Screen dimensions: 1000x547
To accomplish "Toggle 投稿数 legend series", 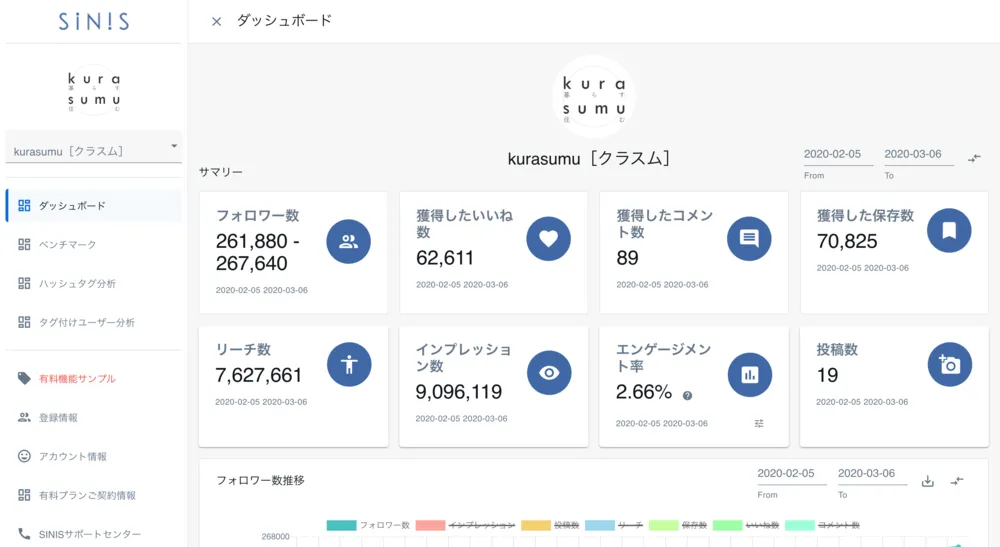I will (550, 525).
